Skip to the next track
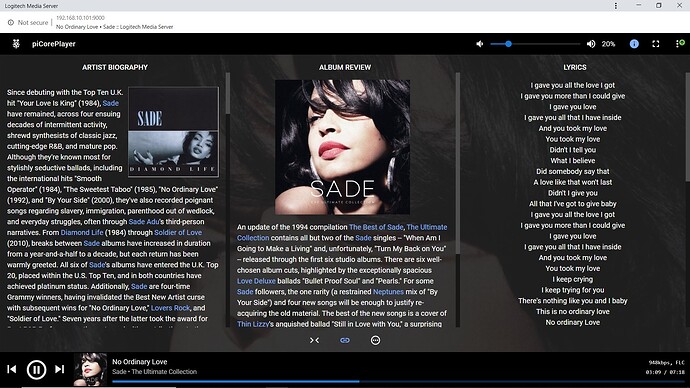Viewport: 690px width, 388px height. pos(59,369)
